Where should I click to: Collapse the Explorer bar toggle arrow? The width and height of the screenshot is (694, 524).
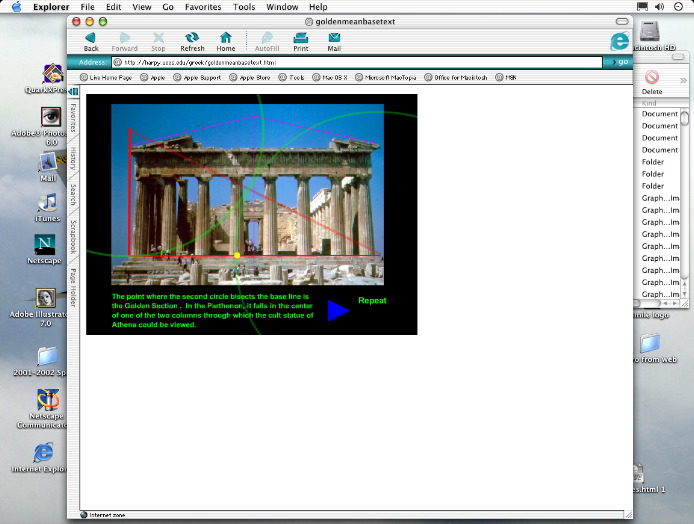[73, 92]
